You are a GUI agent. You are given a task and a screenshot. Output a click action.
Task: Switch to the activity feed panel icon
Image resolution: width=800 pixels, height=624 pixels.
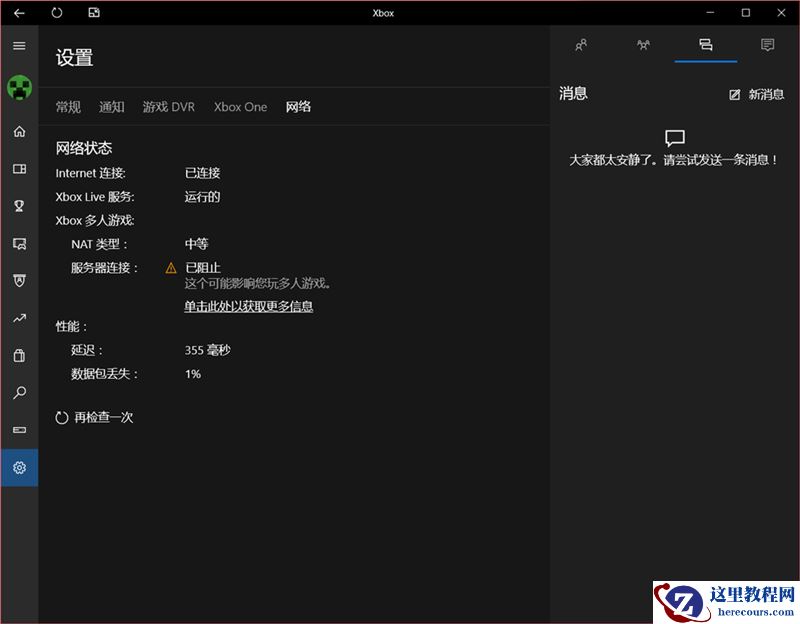coord(766,45)
